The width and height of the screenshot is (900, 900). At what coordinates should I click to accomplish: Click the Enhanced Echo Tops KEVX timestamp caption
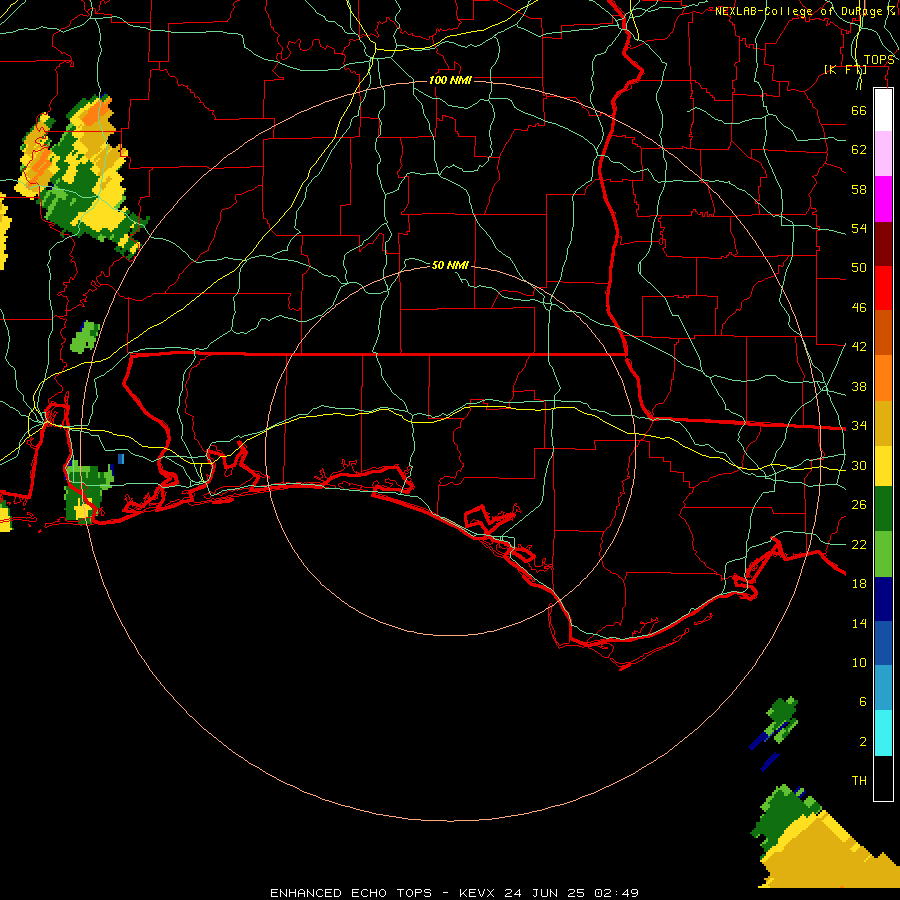coord(454,893)
